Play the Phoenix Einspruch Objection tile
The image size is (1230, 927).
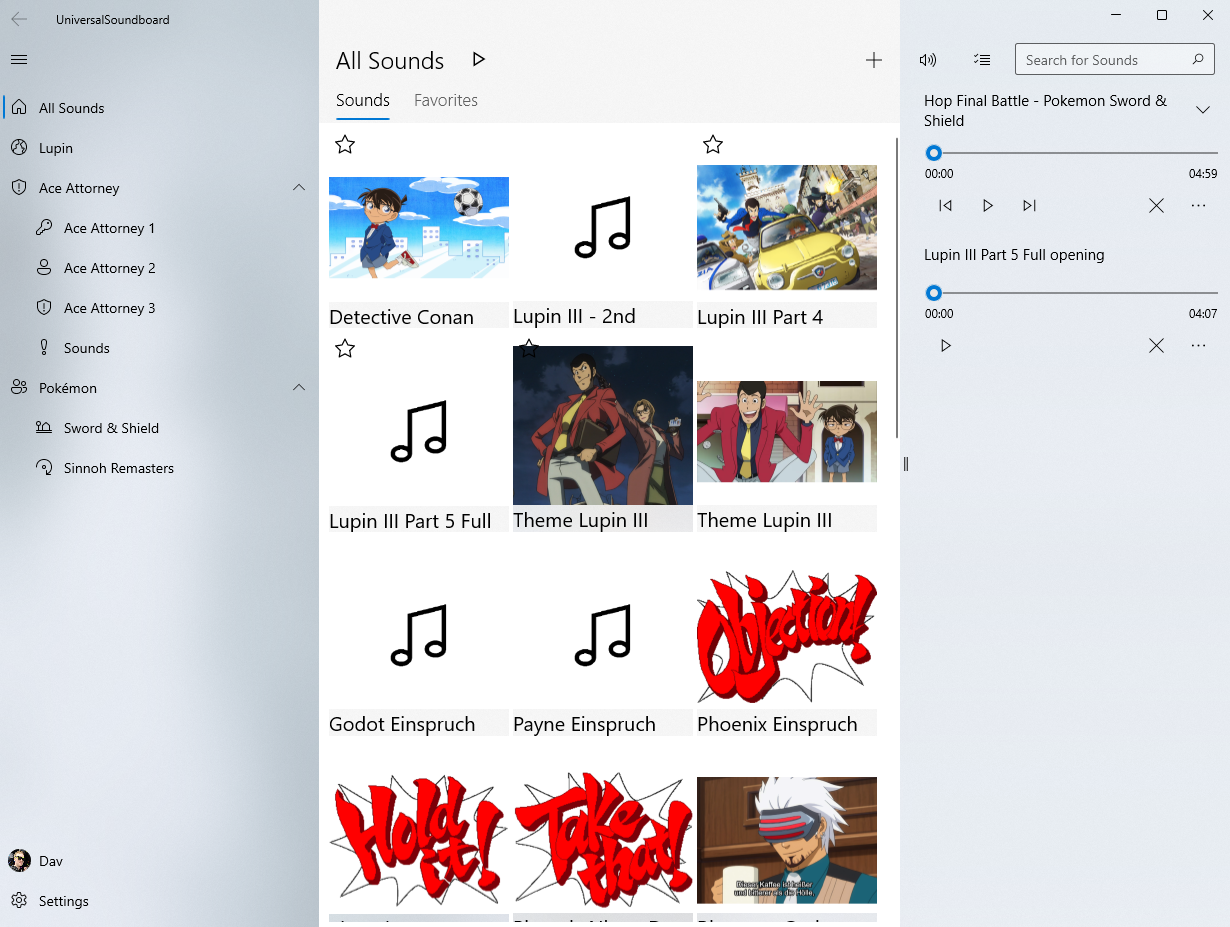tap(787, 636)
